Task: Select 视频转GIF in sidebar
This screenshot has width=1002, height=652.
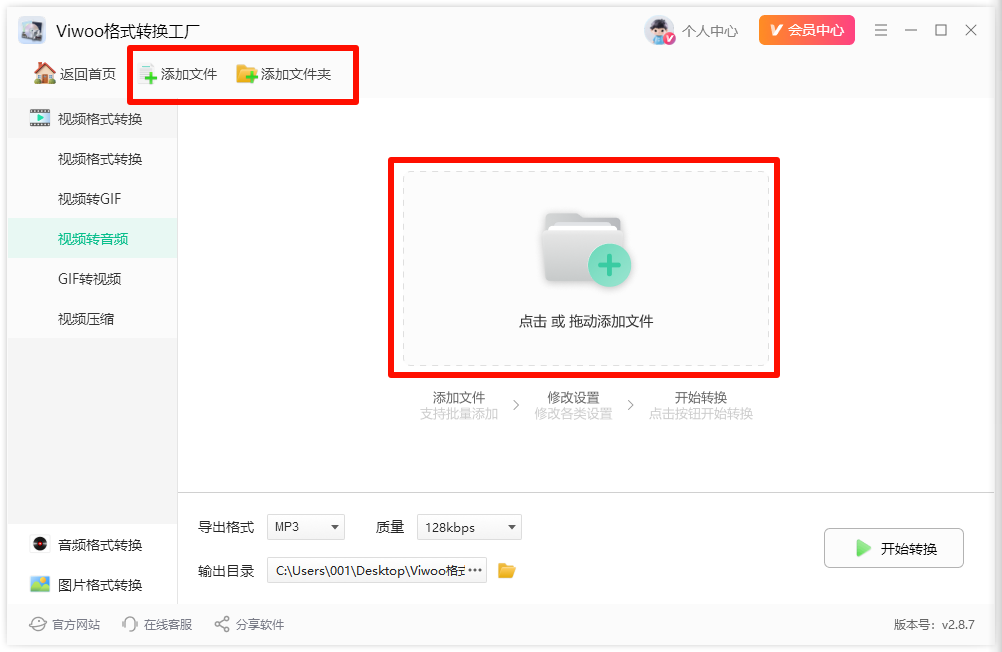Action: point(92,199)
